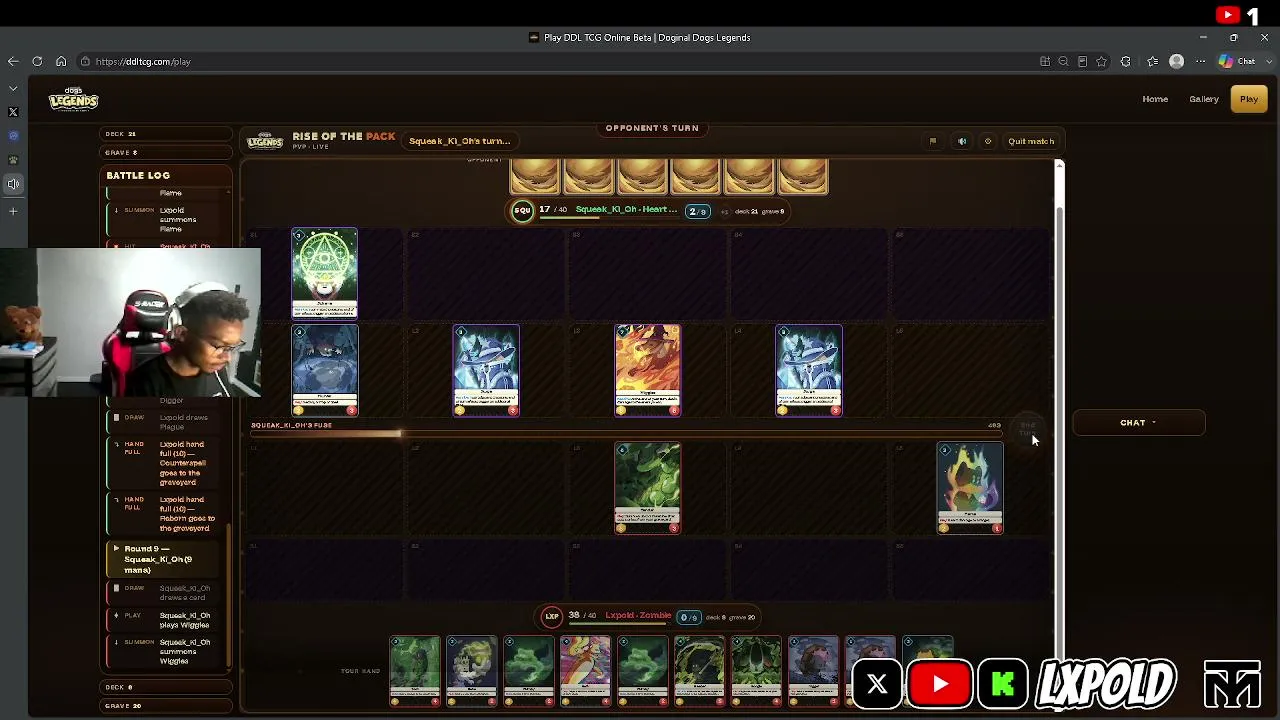1280x720 pixels.
Task: Click the Dogs Legends site logo
Action: [74, 99]
